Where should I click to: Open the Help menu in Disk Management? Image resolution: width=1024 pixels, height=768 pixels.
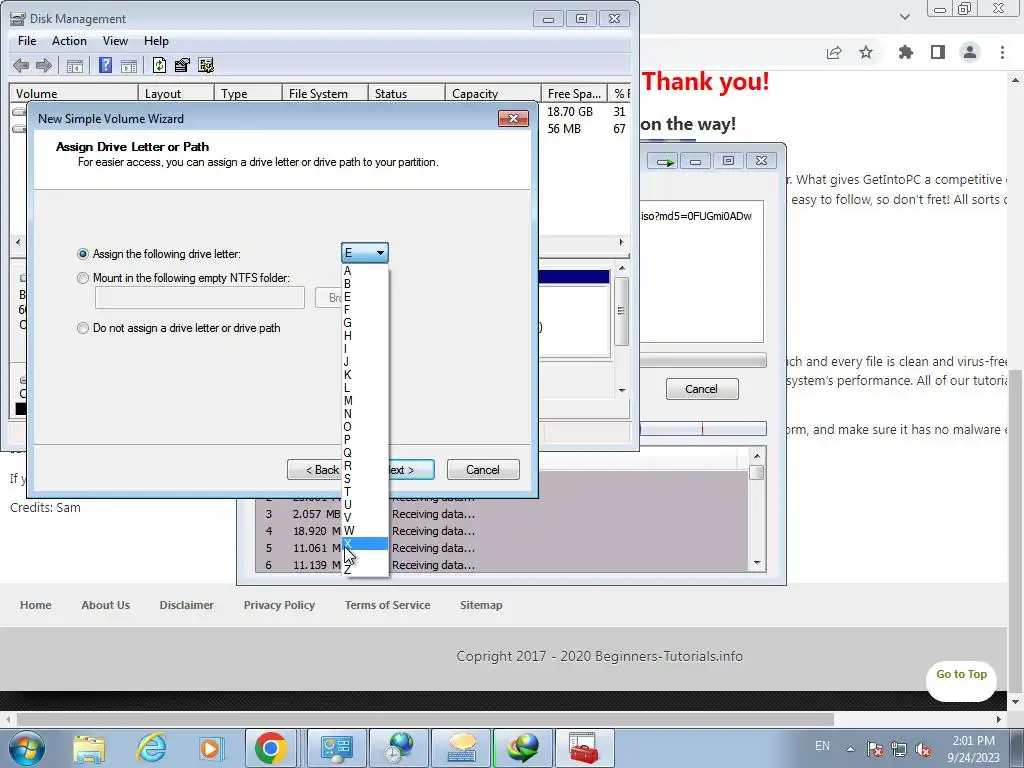(x=156, y=40)
